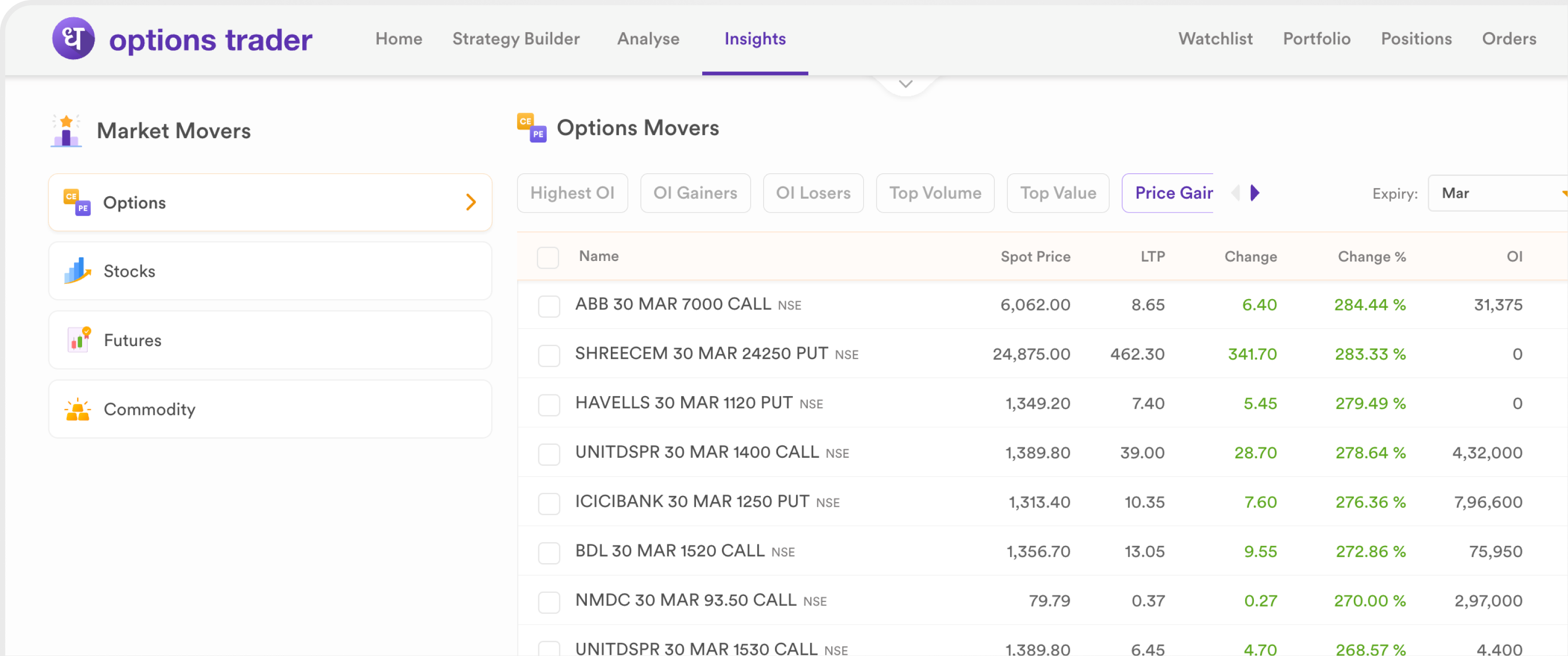
Task: Expand the chevron below the navigation bar
Action: click(x=905, y=84)
